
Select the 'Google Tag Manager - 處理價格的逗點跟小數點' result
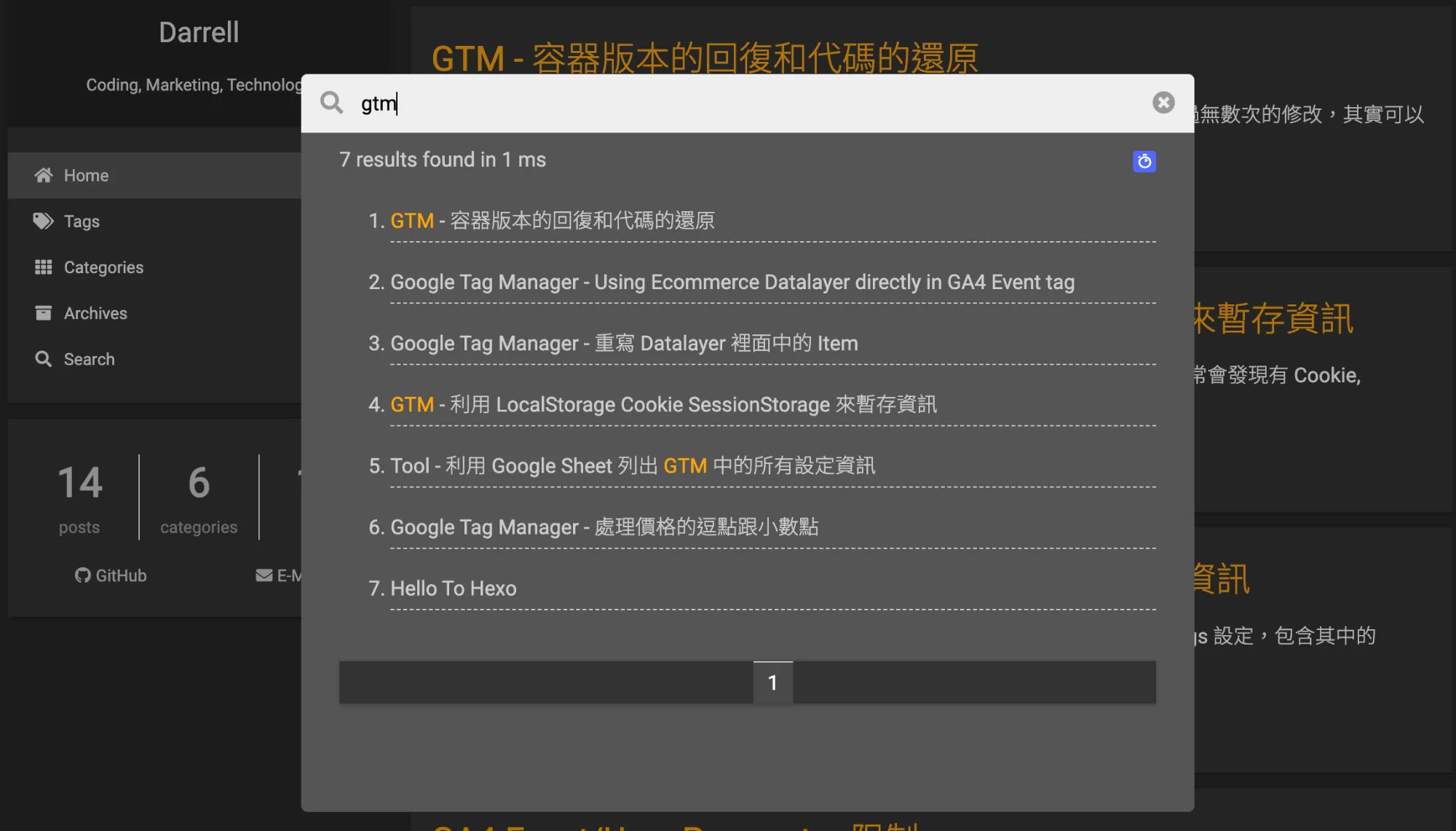click(604, 527)
